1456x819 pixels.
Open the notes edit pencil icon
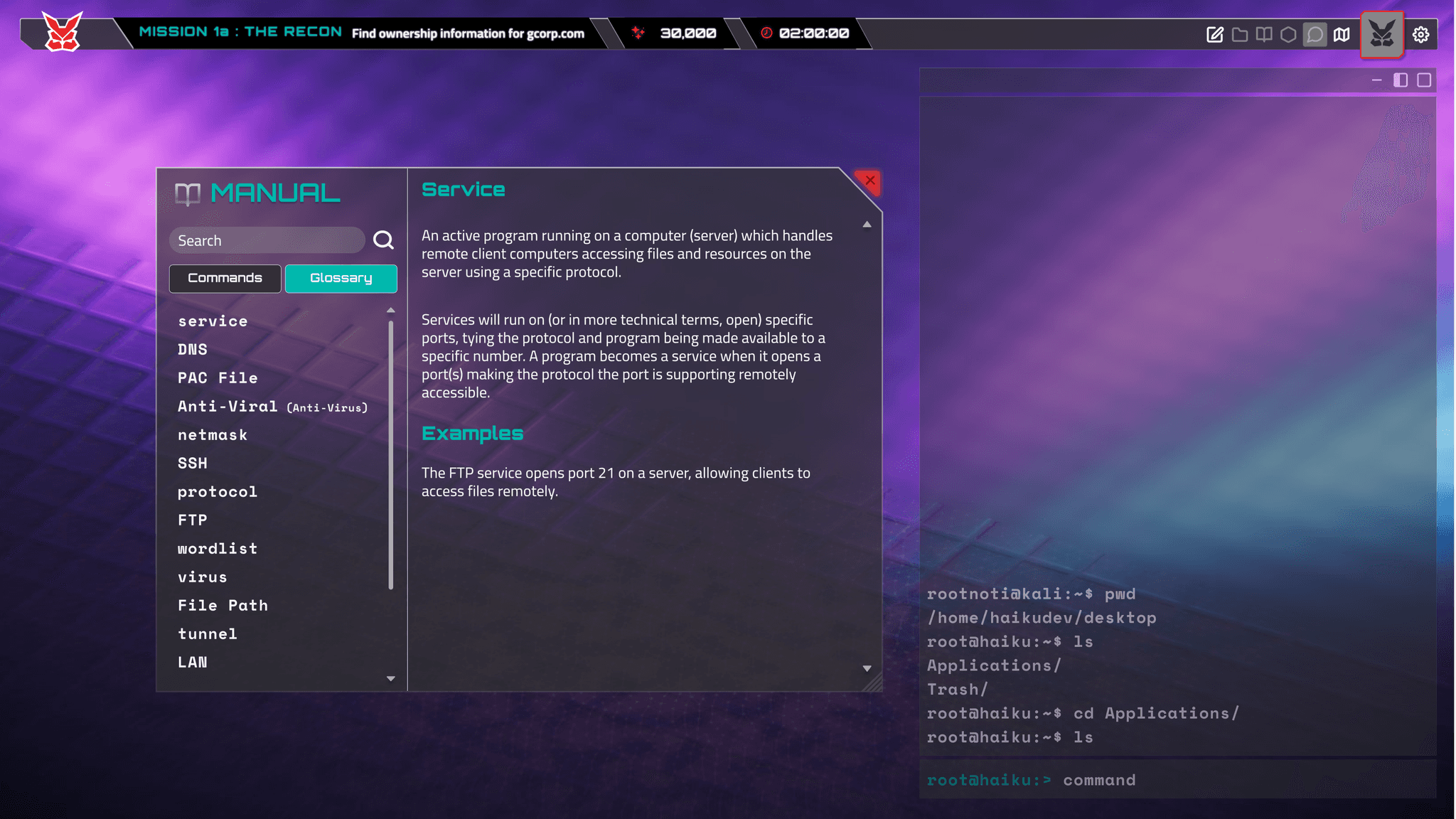1215,34
